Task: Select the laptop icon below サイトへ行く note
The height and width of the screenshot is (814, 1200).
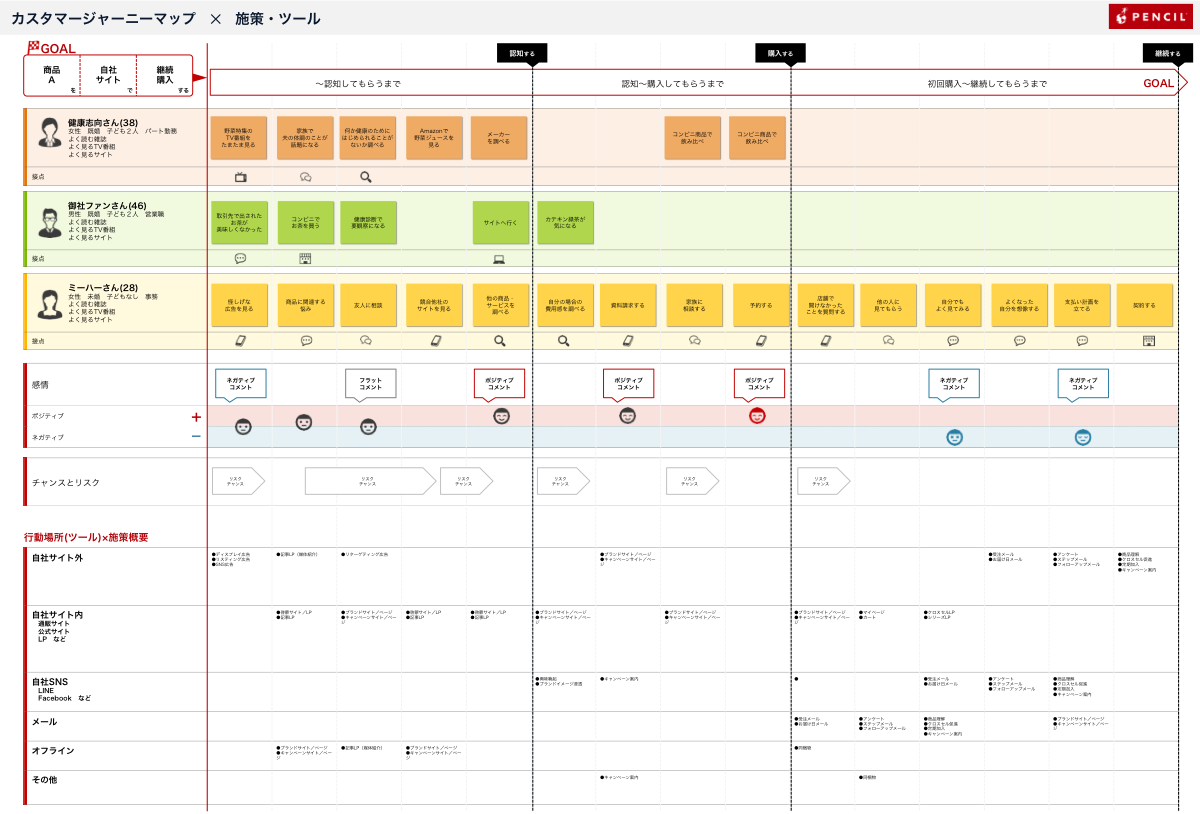Action: point(499,259)
